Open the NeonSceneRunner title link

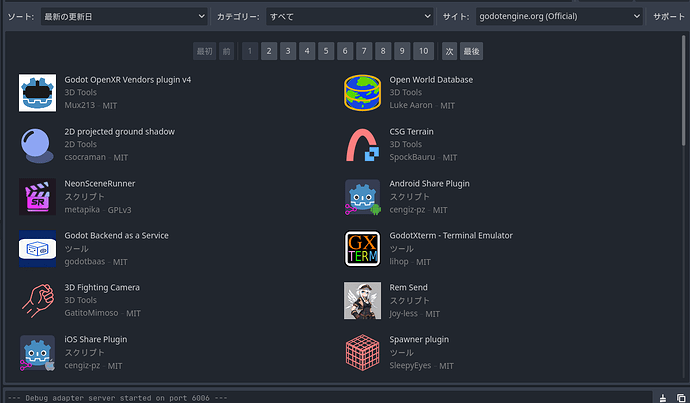[x=100, y=183]
